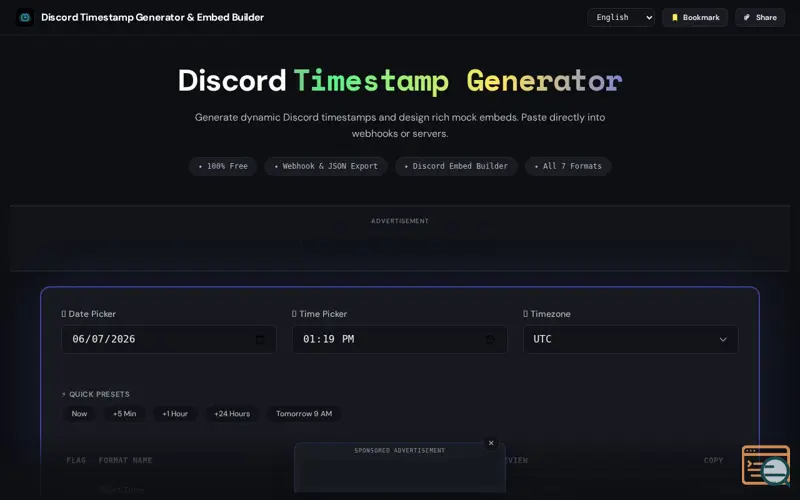Click the site logo icon in header
Image resolution: width=800 pixels, height=500 pixels.
pyautogui.click(x=24, y=17)
